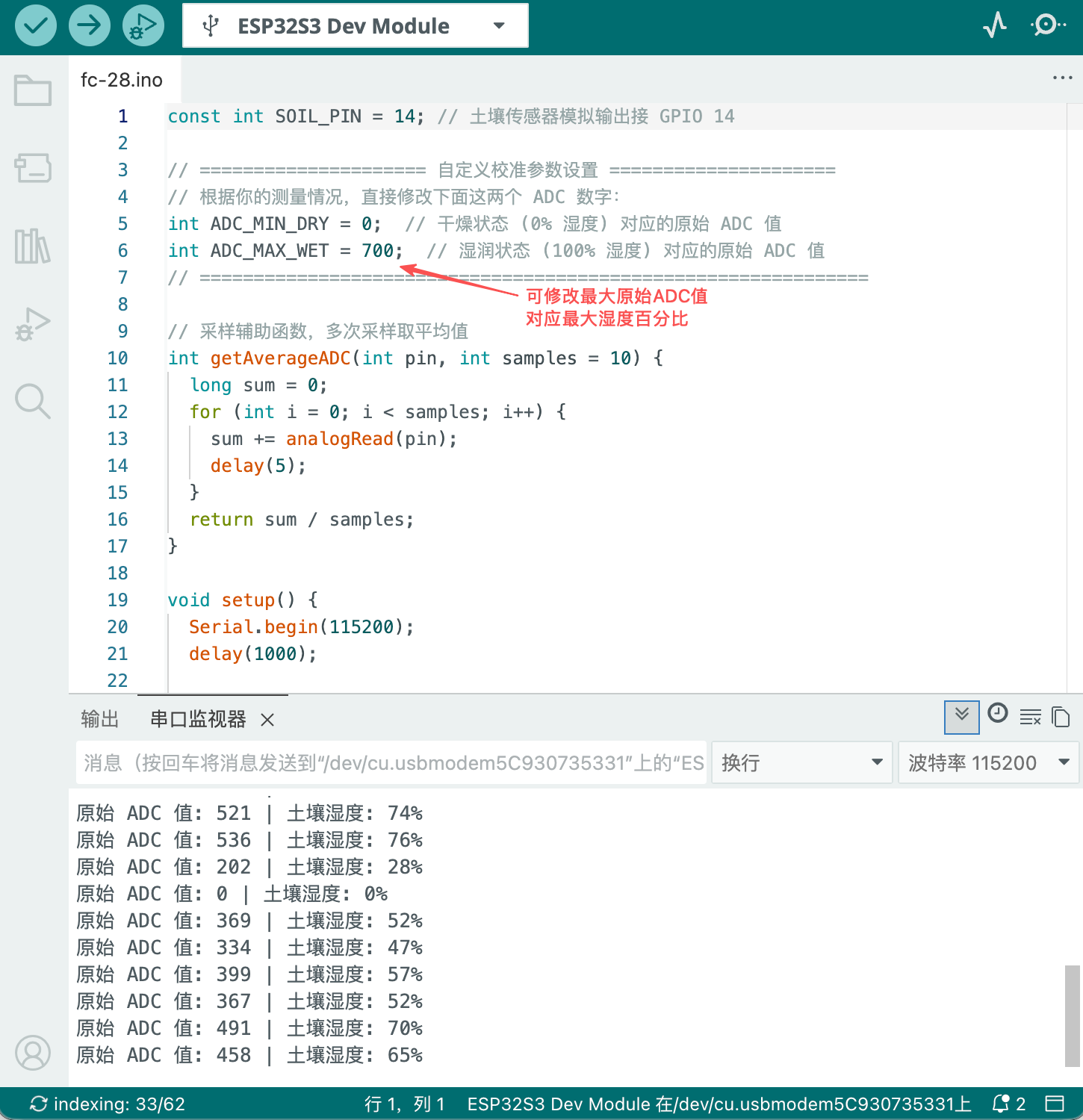Open the 换行 line ending dropdown
The width and height of the screenshot is (1083, 1120).
(802, 762)
